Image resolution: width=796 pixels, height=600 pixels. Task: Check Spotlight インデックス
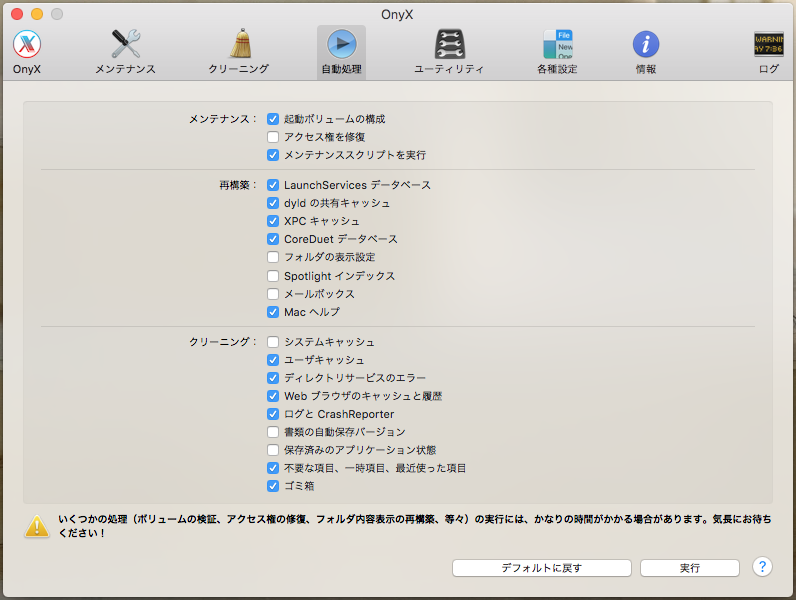tap(273, 276)
